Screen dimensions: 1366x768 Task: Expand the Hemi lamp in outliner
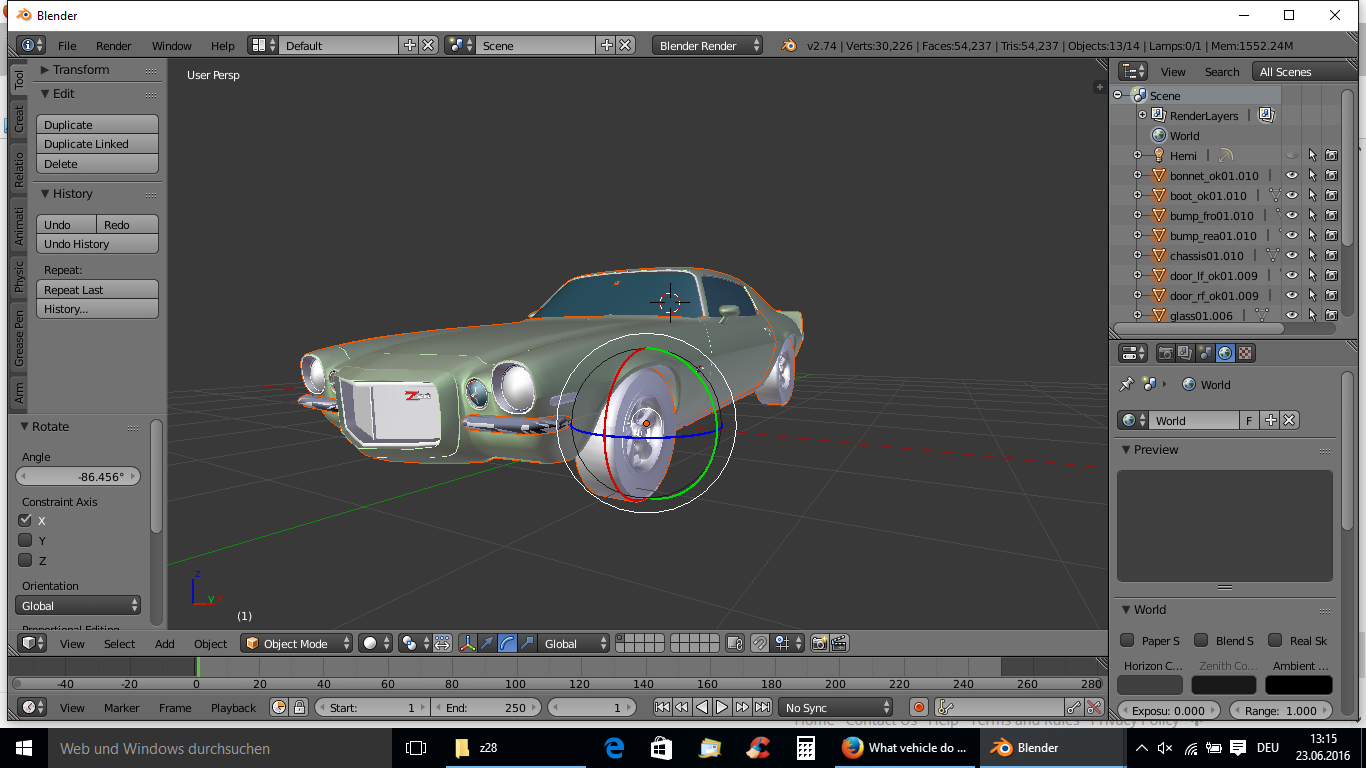click(1137, 156)
